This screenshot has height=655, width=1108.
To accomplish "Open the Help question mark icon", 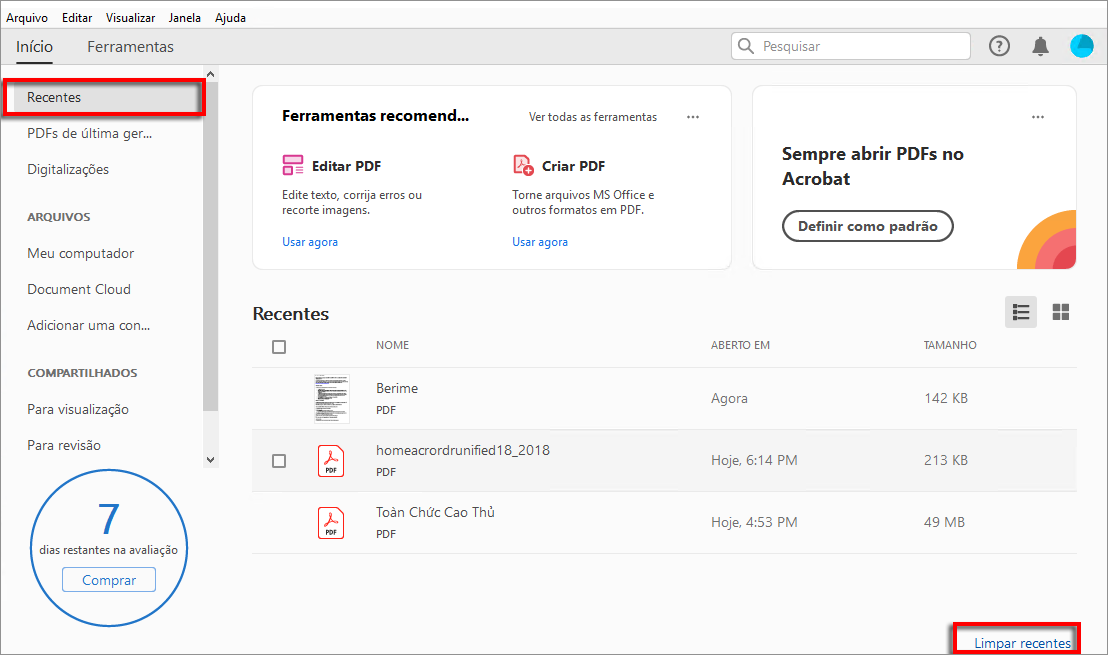I will 999,46.
